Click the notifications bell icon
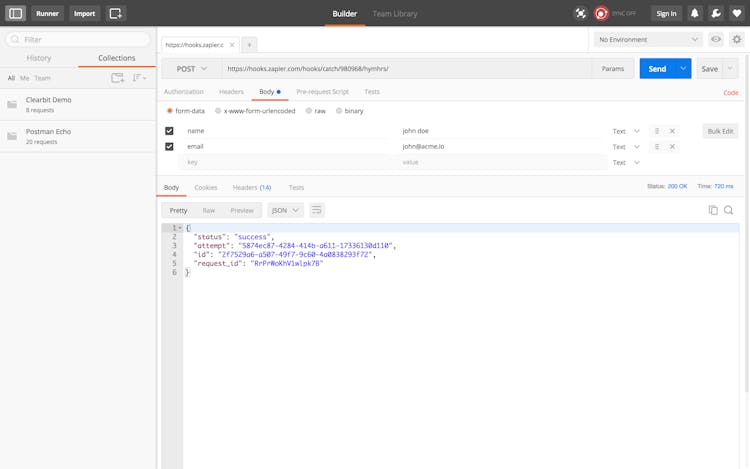Viewport: 750px width, 469px height. point(695,13)
